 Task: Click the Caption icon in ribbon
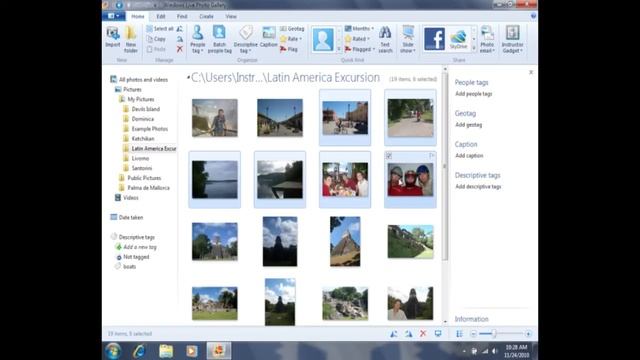pos(269,37)
